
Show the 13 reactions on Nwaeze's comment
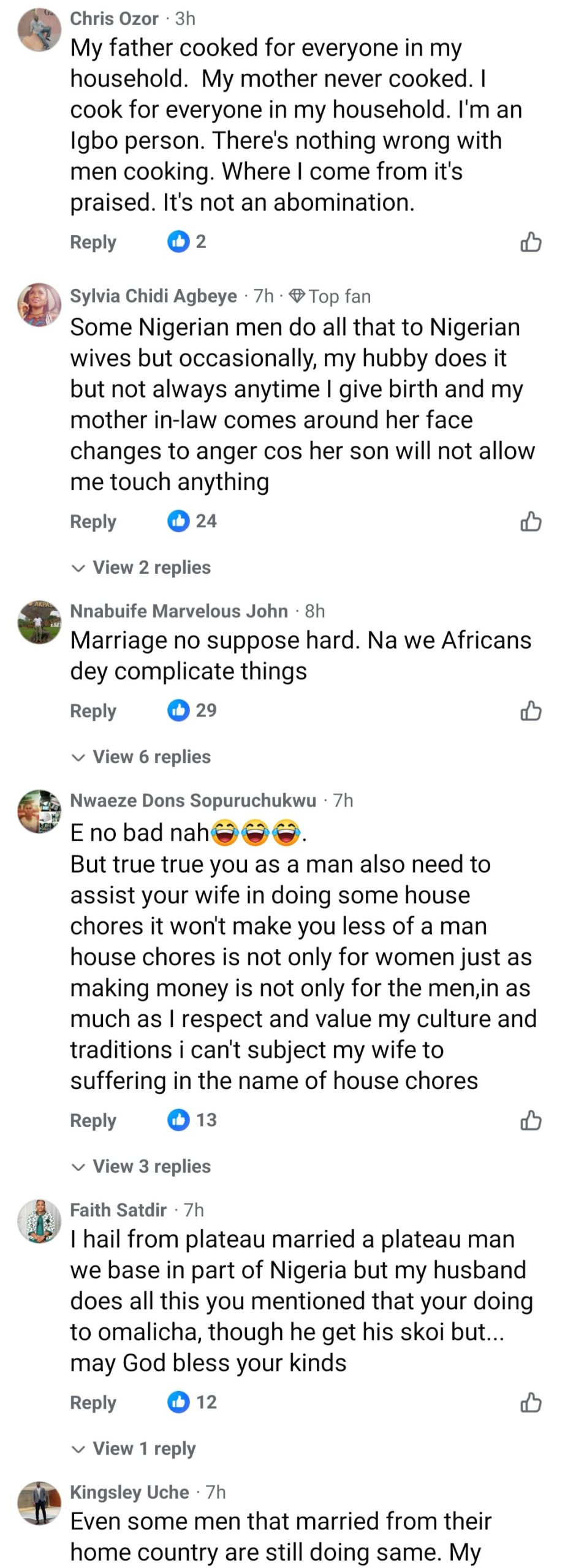point(192,1120)
